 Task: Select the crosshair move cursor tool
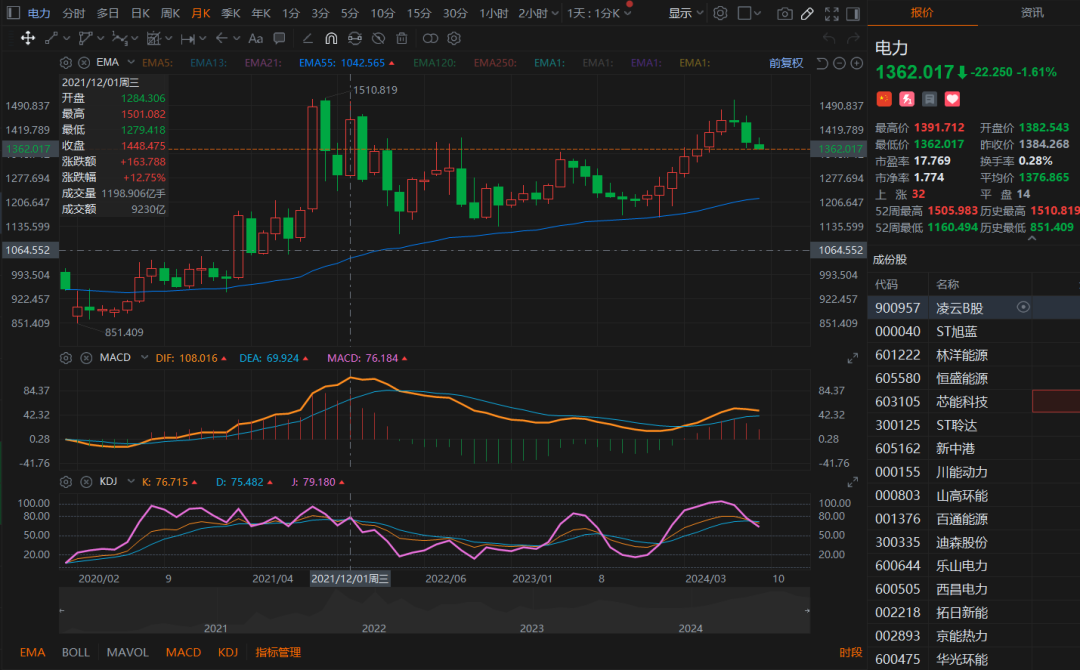pos(28,38)
